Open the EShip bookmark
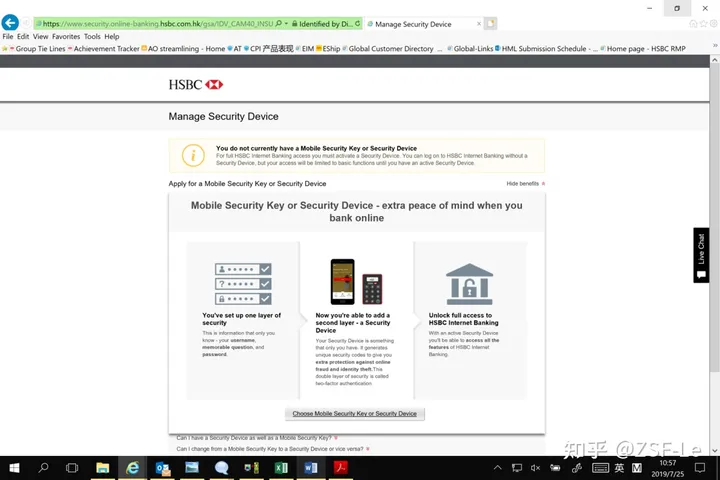The width and height of the screenshot is (720, 480). point(328,49)
